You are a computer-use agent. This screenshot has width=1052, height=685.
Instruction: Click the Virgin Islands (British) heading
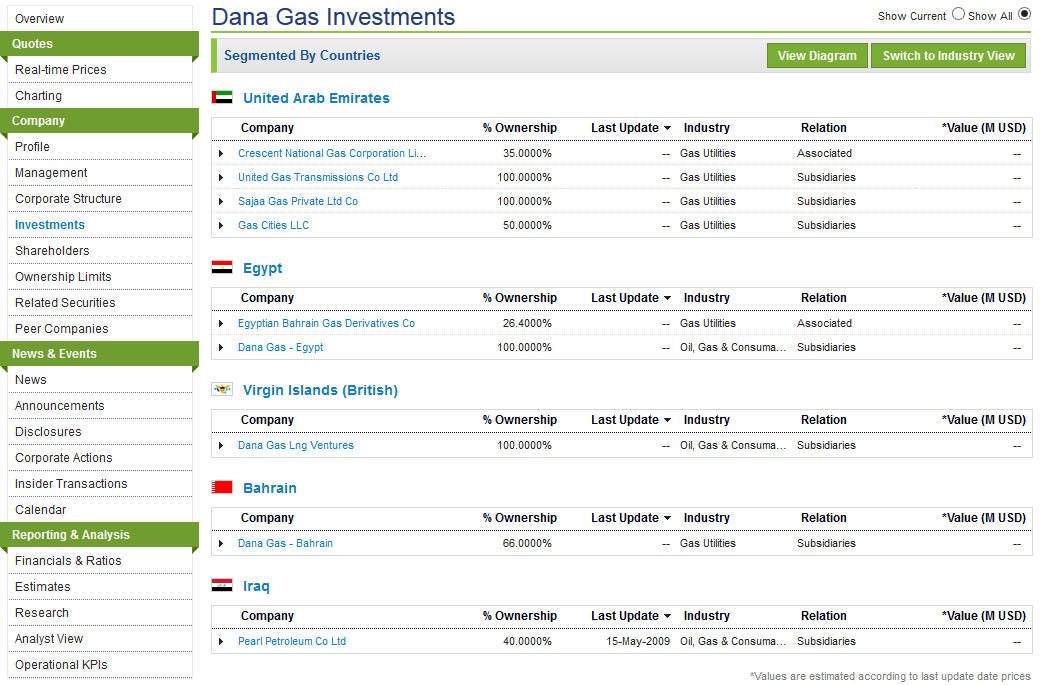click(x=320, y=390)
